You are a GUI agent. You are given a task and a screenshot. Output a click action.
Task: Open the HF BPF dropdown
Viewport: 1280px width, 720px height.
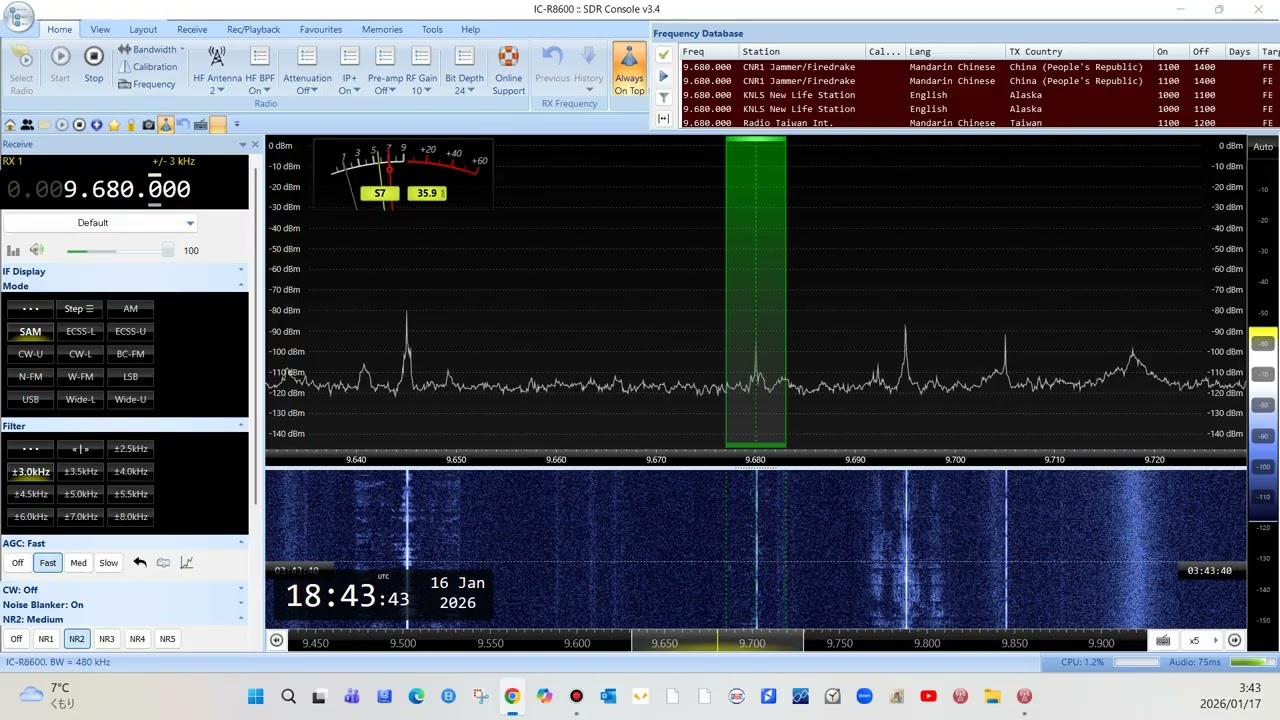pyautogui.click(x=260, y=70)
